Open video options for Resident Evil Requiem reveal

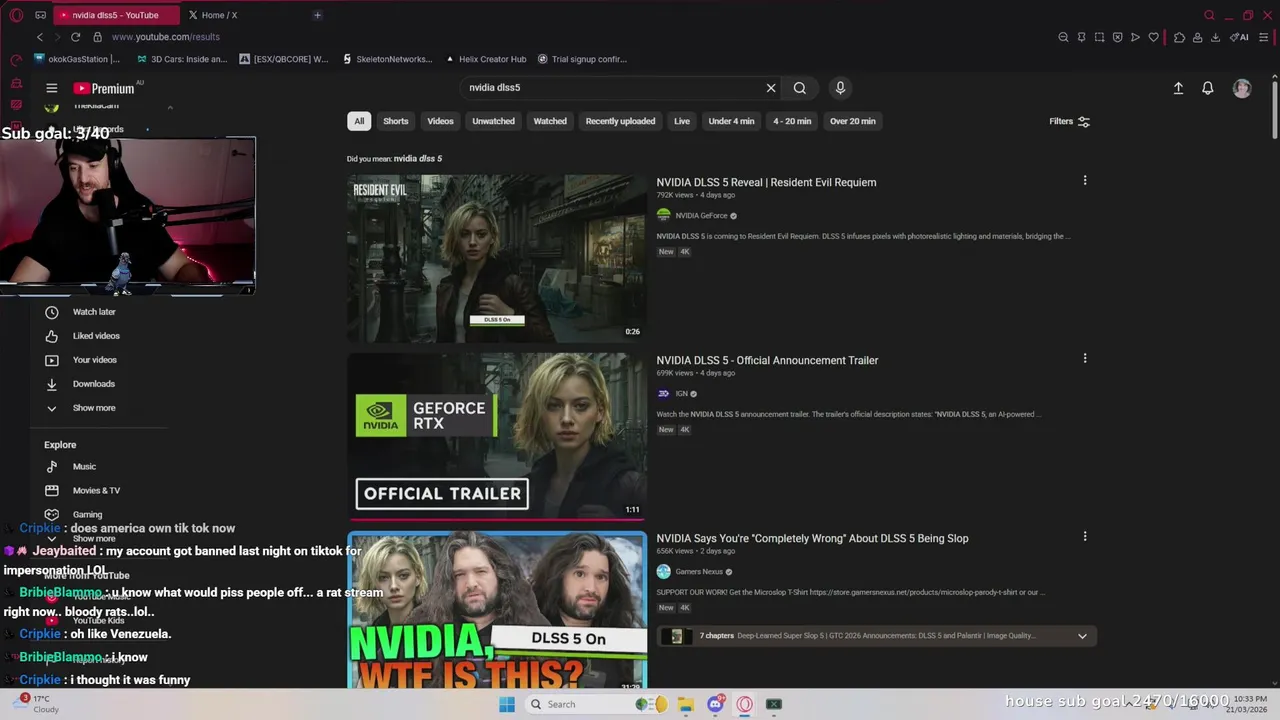pyautogui.click(x=1085, y=181)
